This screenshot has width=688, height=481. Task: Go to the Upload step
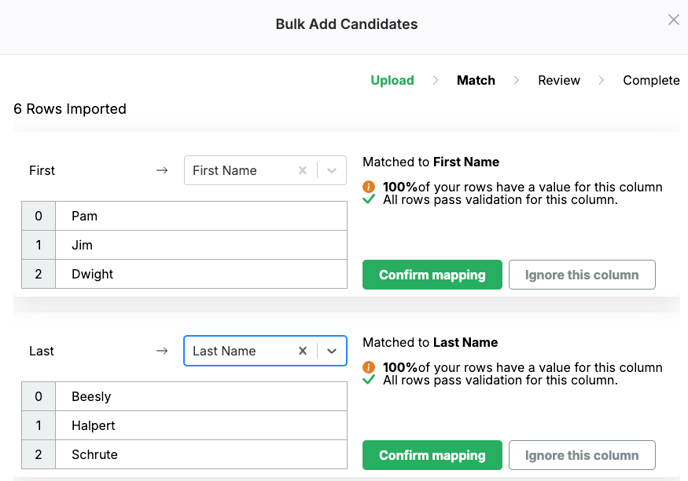pos(392,80)
